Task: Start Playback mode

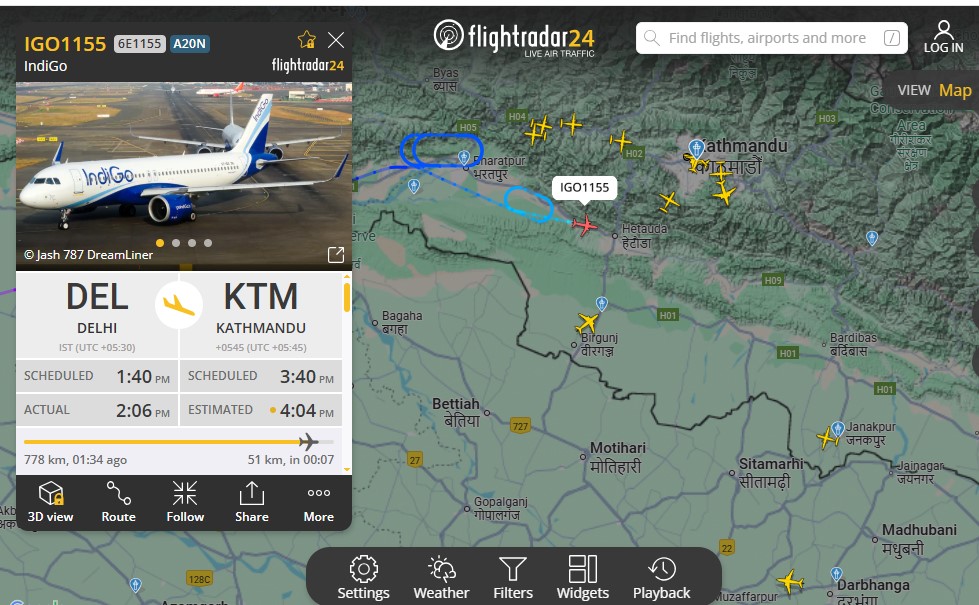Action: (661, 577)
